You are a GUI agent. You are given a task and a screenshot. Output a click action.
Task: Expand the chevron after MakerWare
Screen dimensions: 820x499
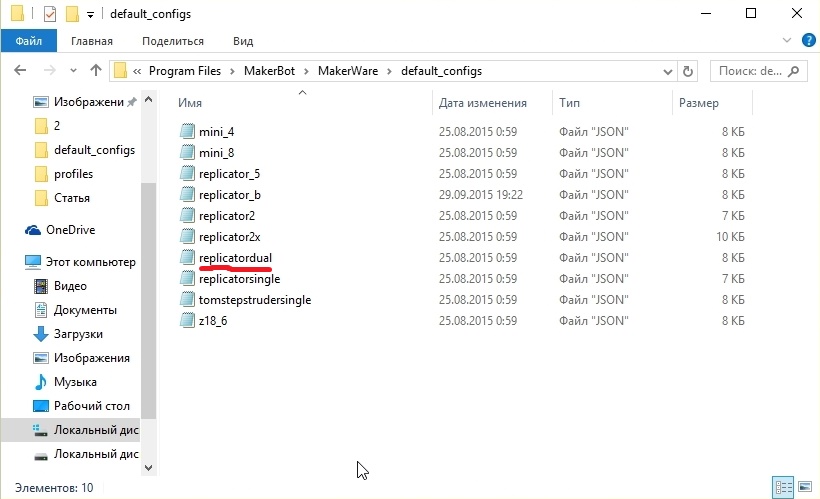[x=390, y=71]
